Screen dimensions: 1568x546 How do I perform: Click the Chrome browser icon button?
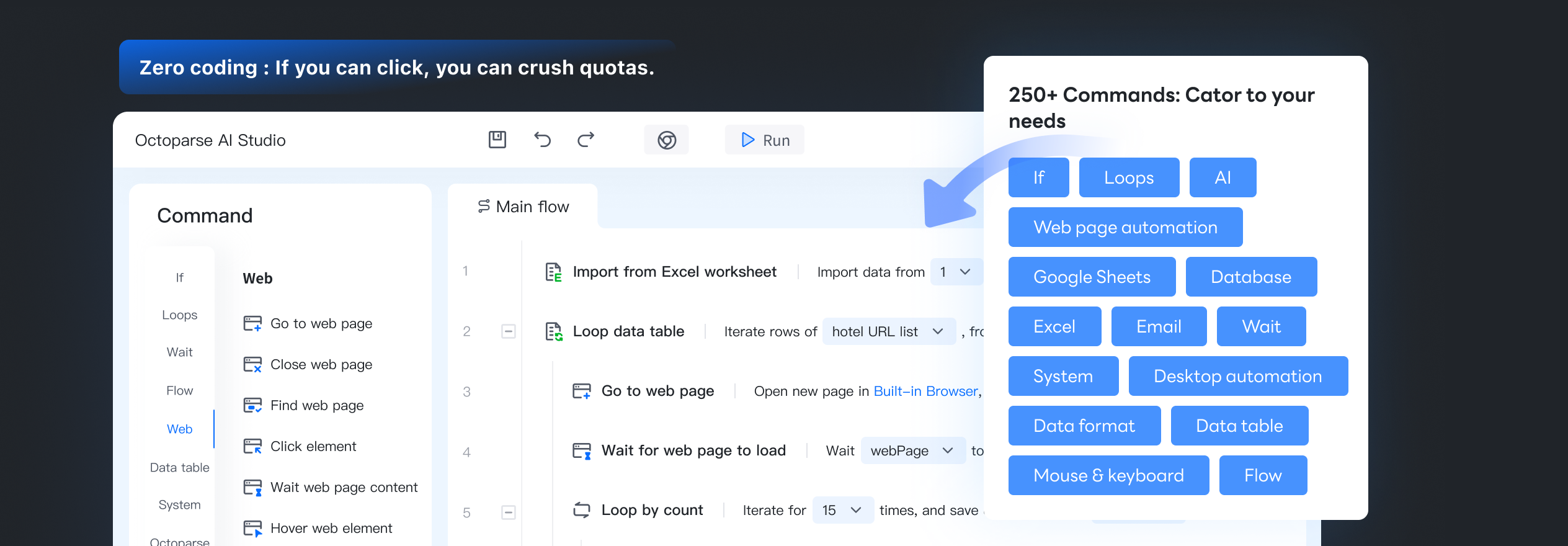pos(667,140)
